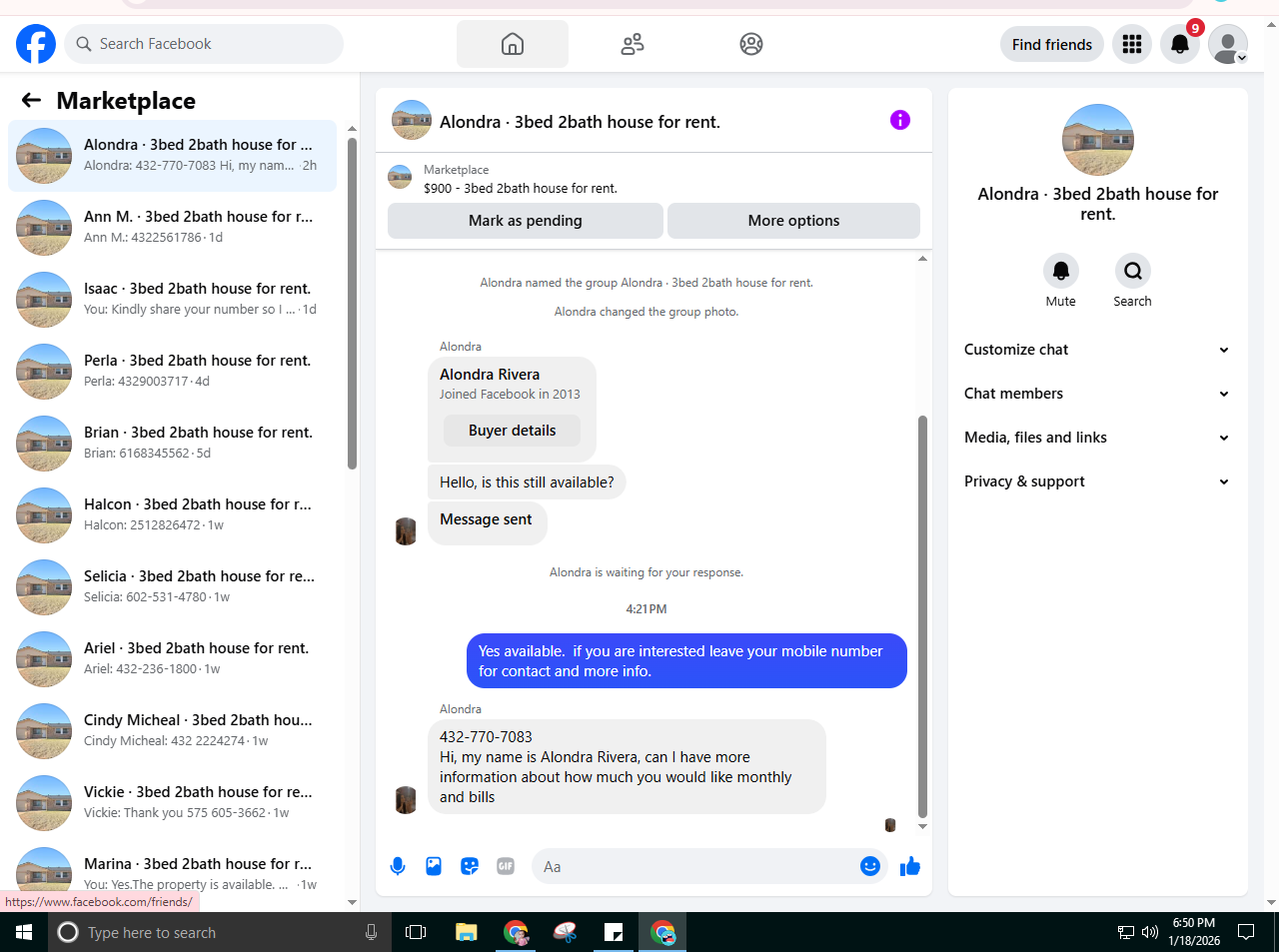Expand Media, files and links section
This screenshot has width=1279, height=952.
coord(1097,438)
